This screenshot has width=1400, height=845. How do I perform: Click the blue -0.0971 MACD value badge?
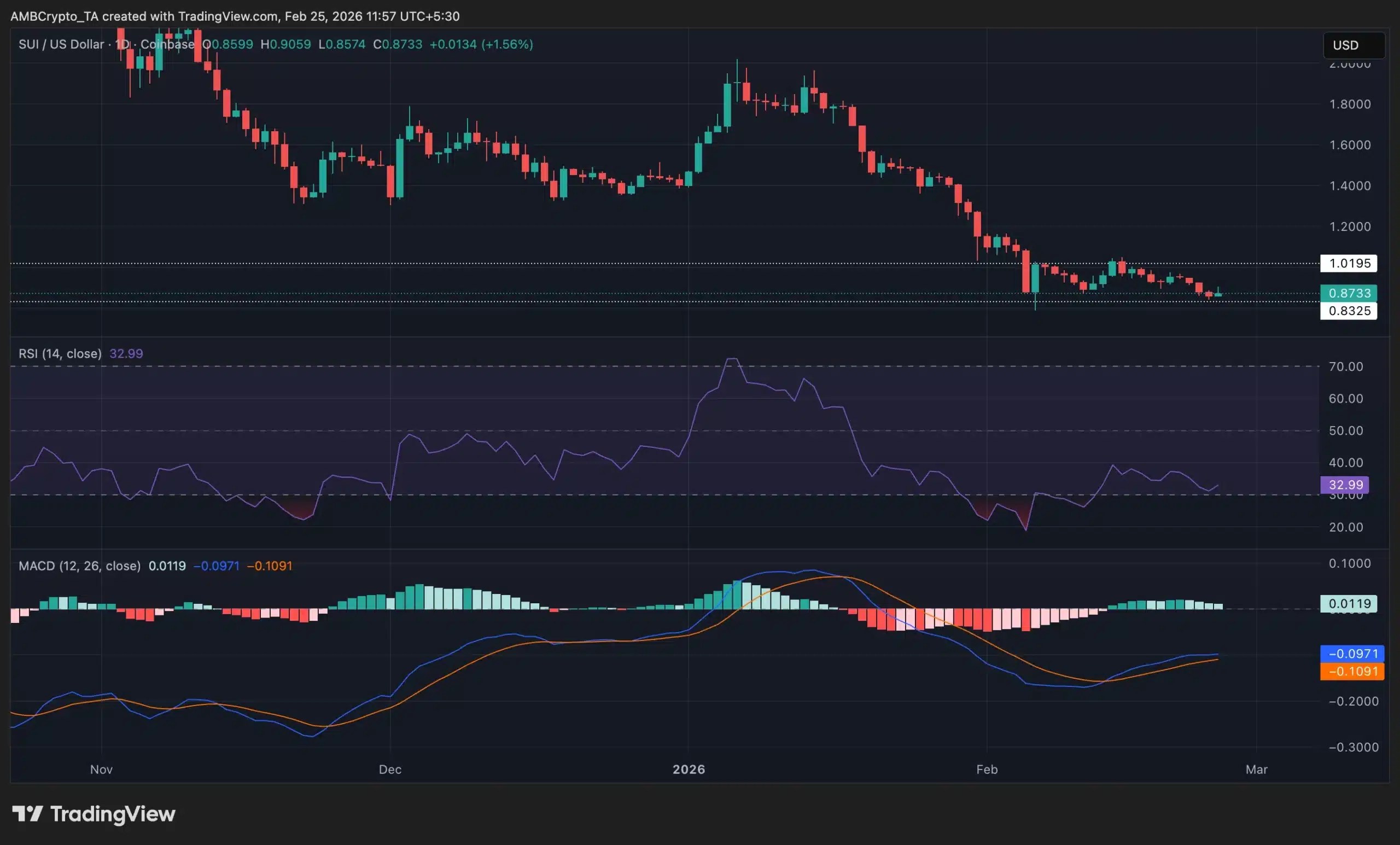[x=1353, y=654]
